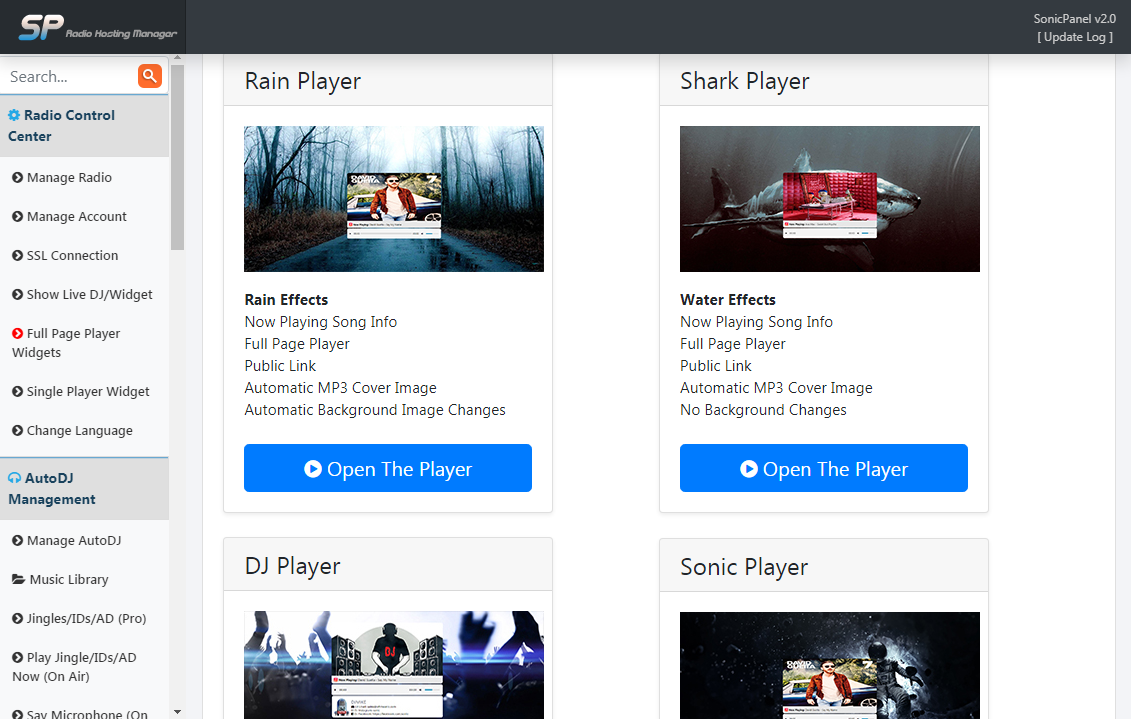
Task: Click the sidebar scrollbar down arrow
Action: pyautogui.click(x=177, y=713)
